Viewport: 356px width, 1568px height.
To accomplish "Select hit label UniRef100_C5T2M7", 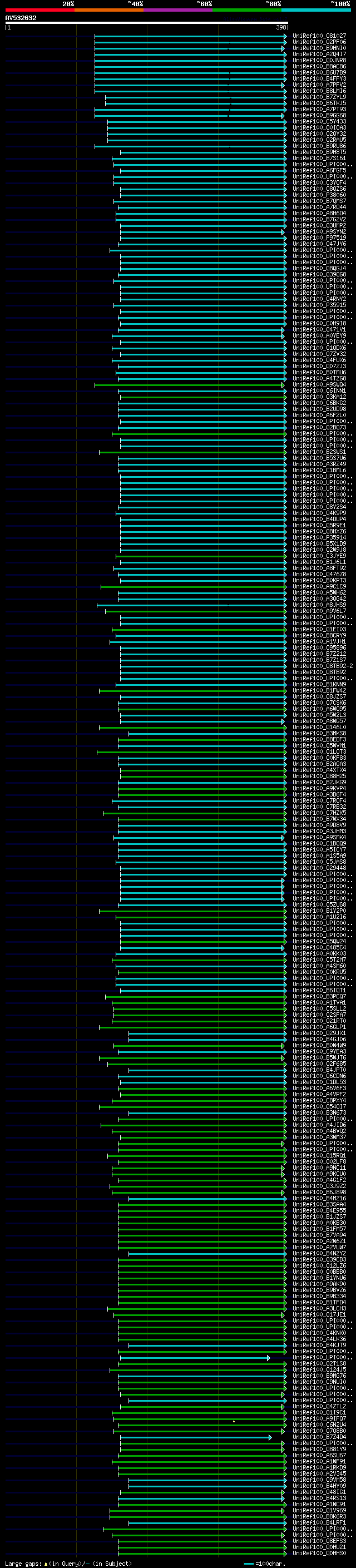I will 319,959.
